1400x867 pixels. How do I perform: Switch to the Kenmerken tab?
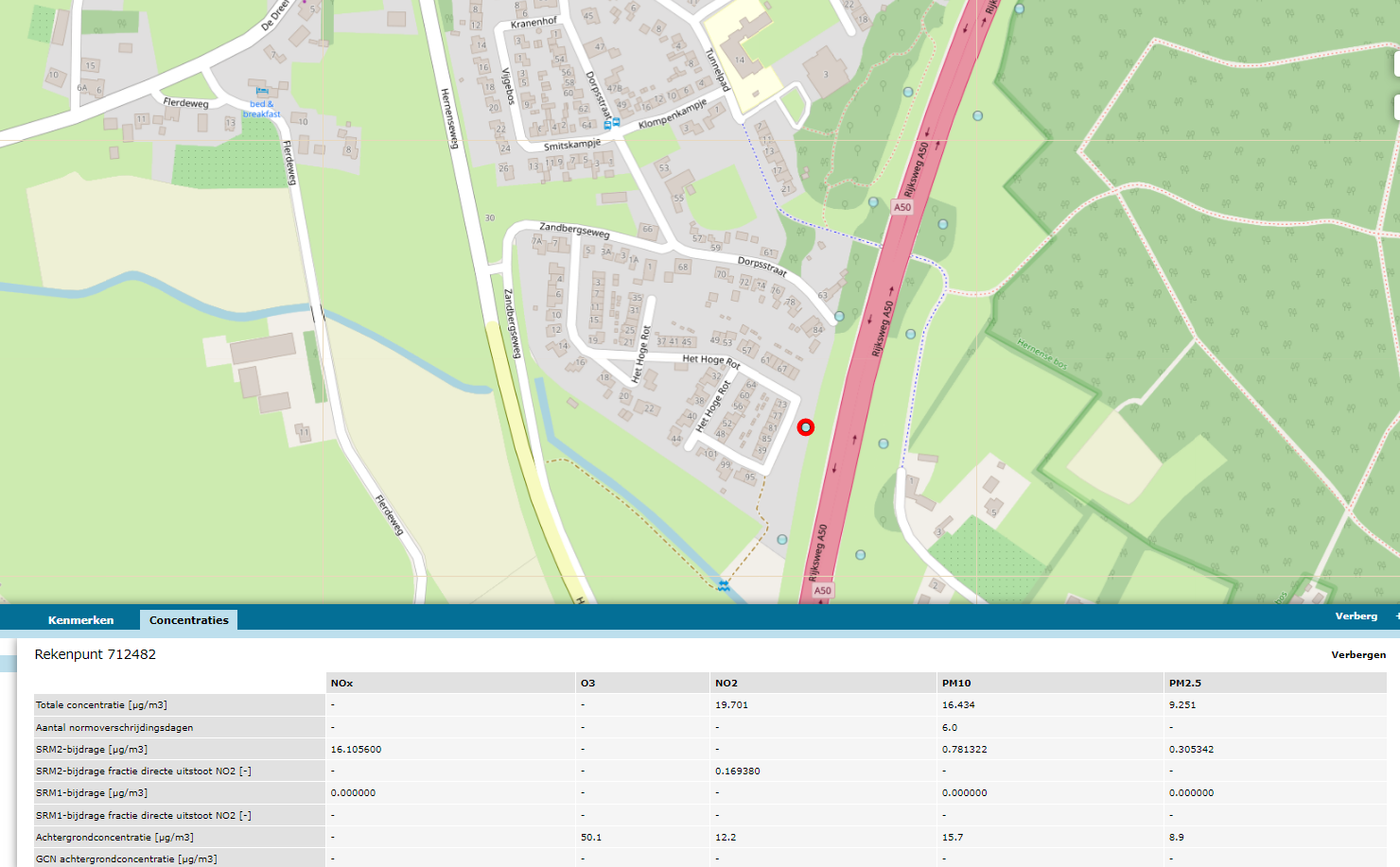click(80, 620)
